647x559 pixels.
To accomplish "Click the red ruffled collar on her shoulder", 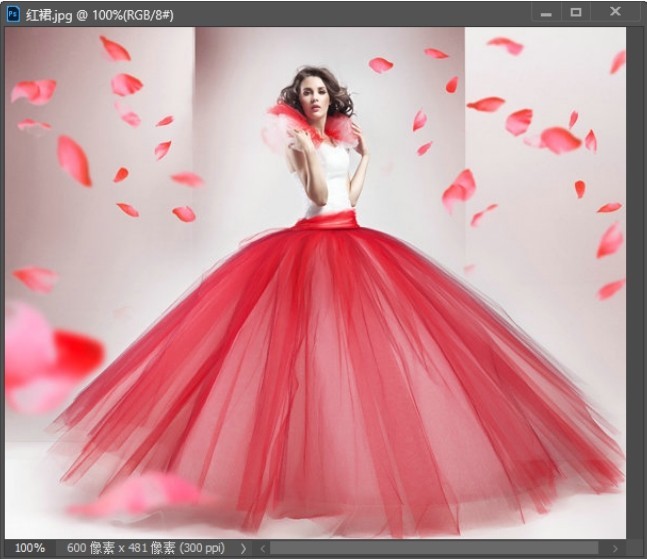I will 286,118.
